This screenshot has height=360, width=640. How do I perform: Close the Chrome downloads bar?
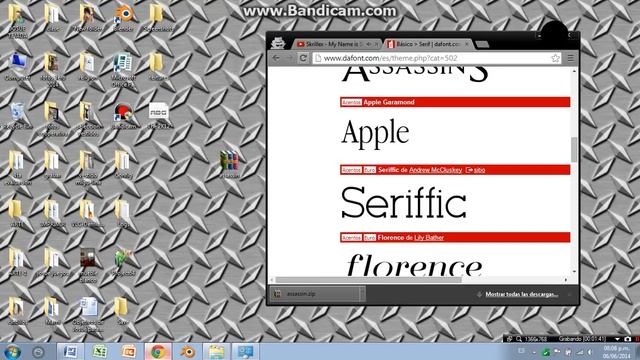click(x=569, y=294)
